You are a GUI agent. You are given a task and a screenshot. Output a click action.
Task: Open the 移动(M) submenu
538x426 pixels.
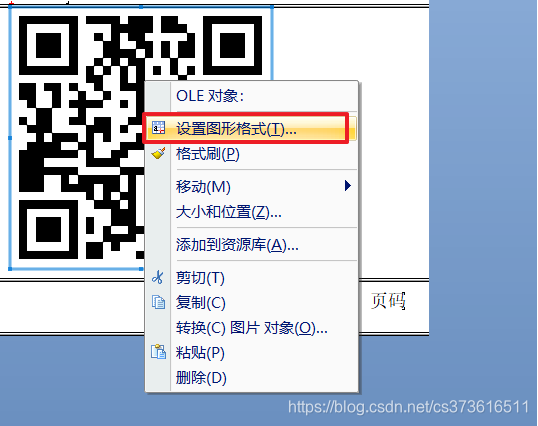pos(251,187)
